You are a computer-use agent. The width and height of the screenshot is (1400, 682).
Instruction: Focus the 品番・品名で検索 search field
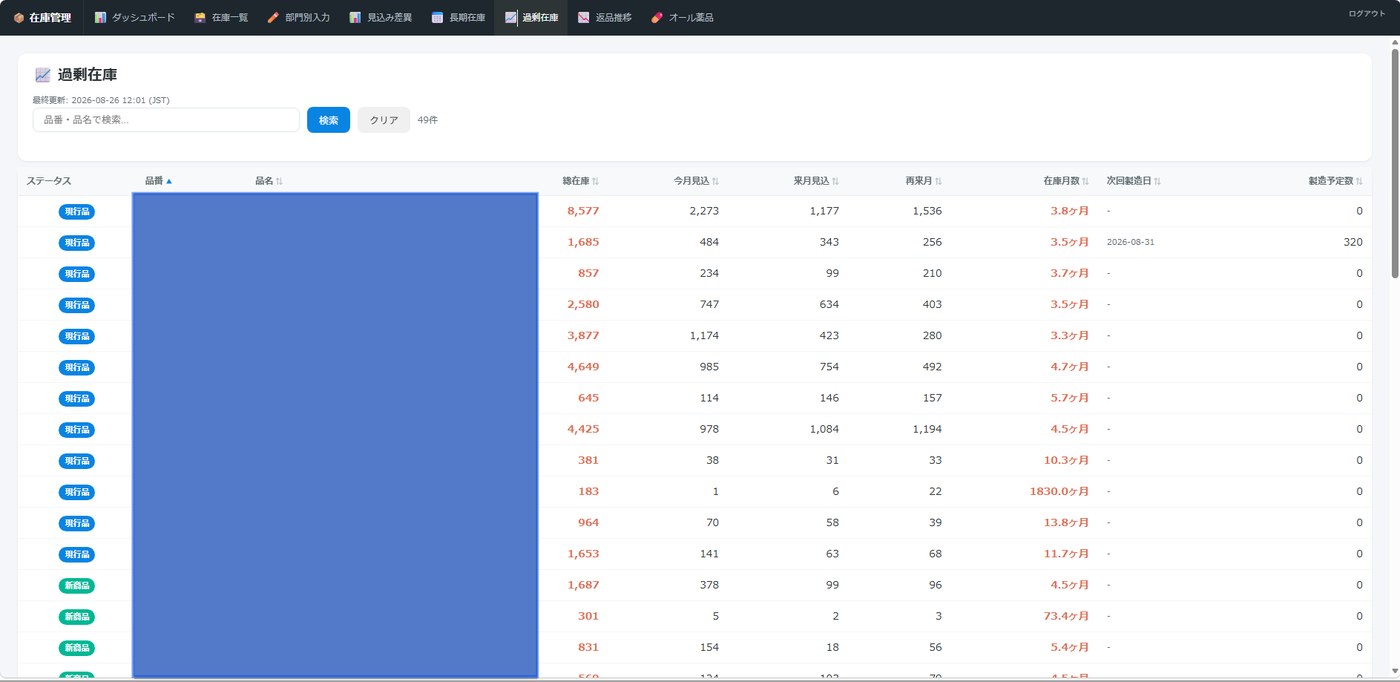(x=166, y=120)
